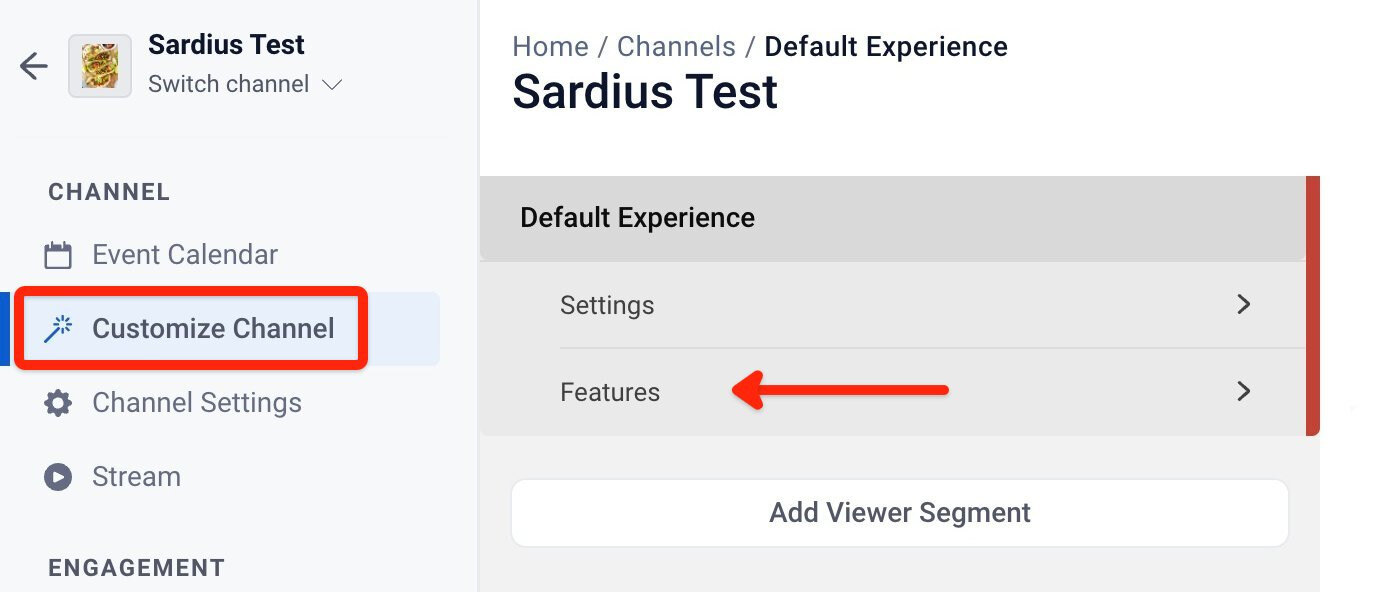Viewport: 1394px width, 592px height.
Task: Open the Channels breadcrumb link
Action: [x=677, y=46]
